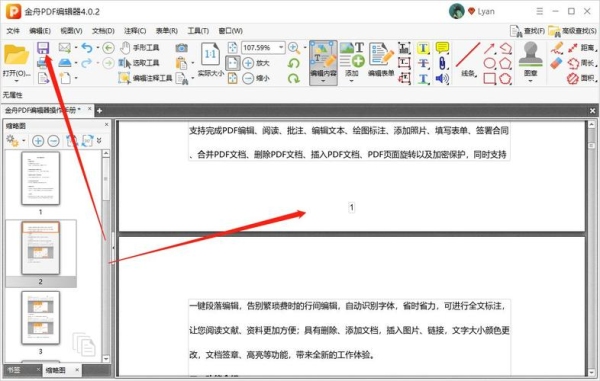
Task: Select the paperclip attachment icon
Action: pyautogui.click(x=442, y=63)
